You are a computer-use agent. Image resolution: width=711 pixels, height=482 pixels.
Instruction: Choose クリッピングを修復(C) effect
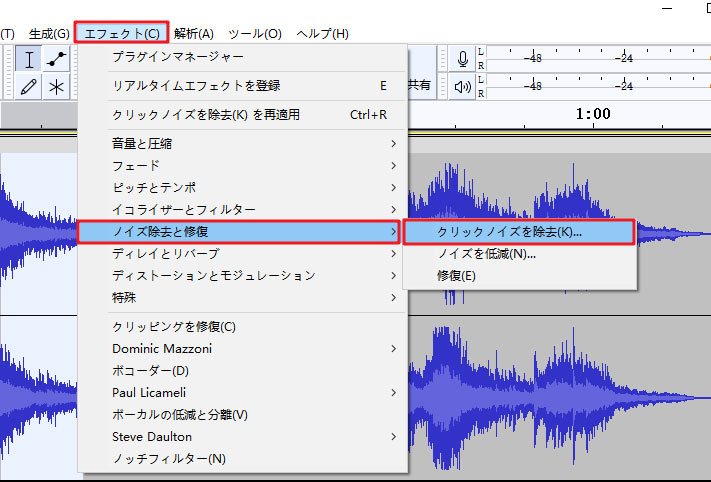click(243, 327)
